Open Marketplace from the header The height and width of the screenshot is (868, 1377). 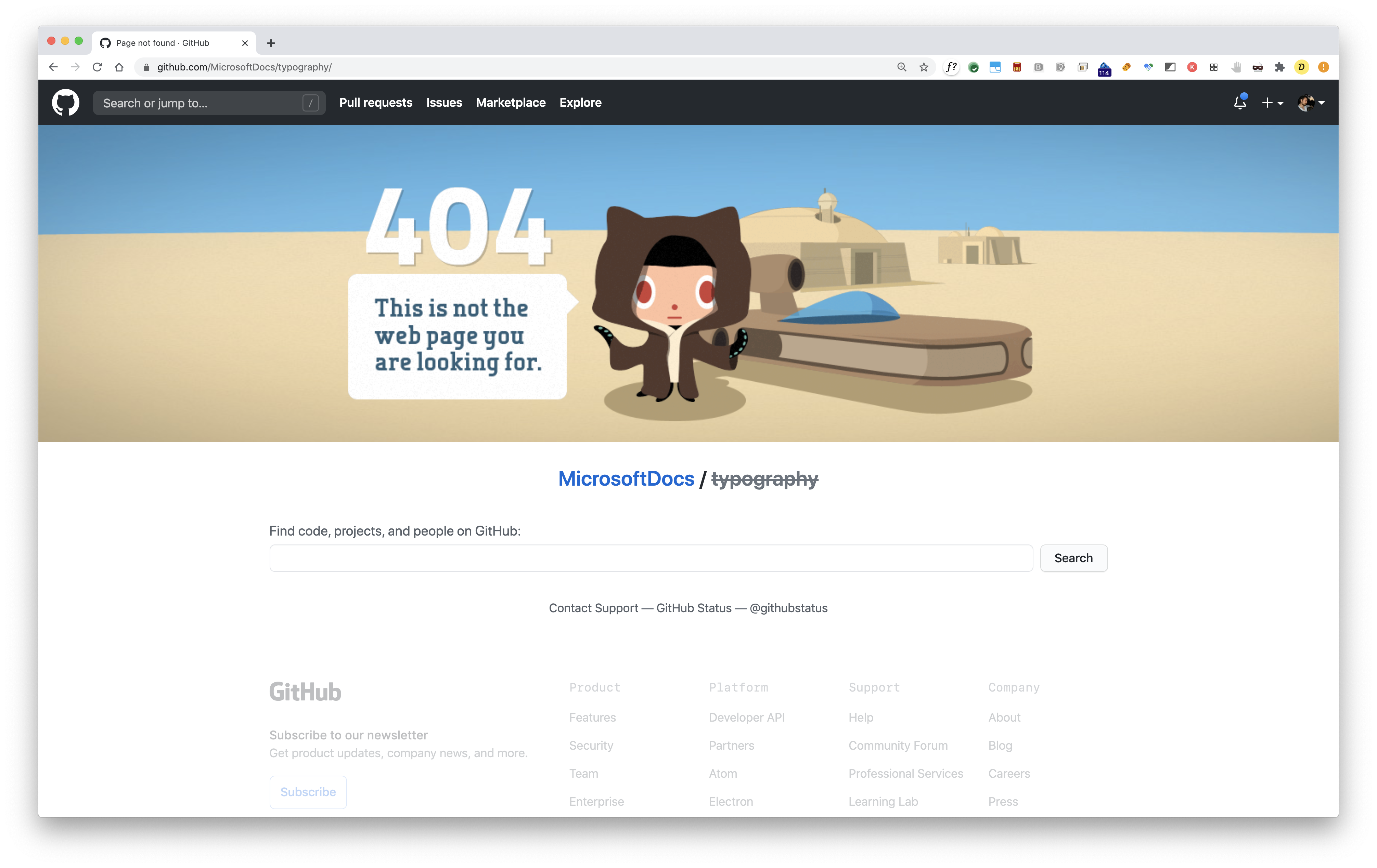pyautogui.click(x=511, y=102)
